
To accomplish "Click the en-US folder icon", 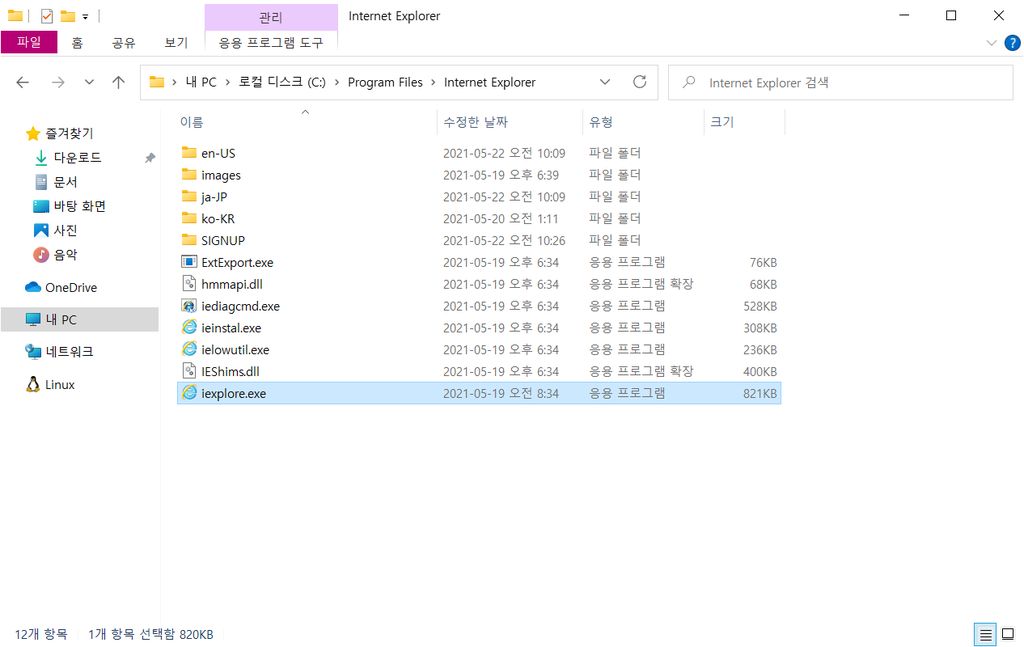I will [x=189, y=153].
